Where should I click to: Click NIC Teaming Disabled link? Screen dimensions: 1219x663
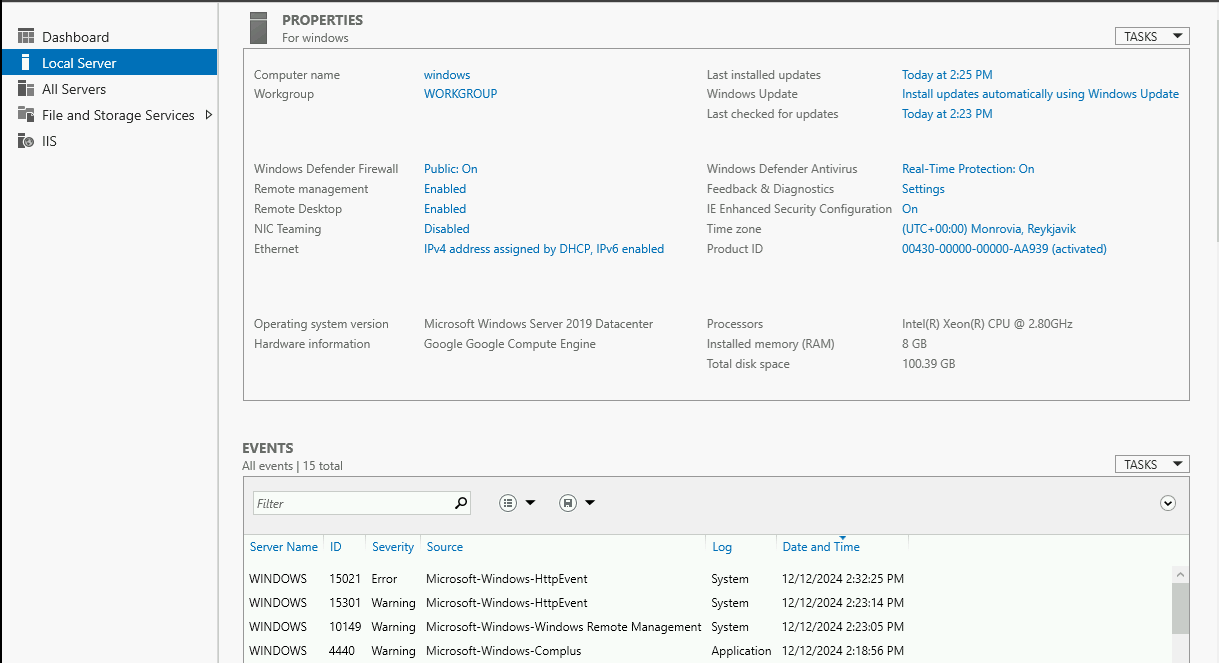coord(447,229)
